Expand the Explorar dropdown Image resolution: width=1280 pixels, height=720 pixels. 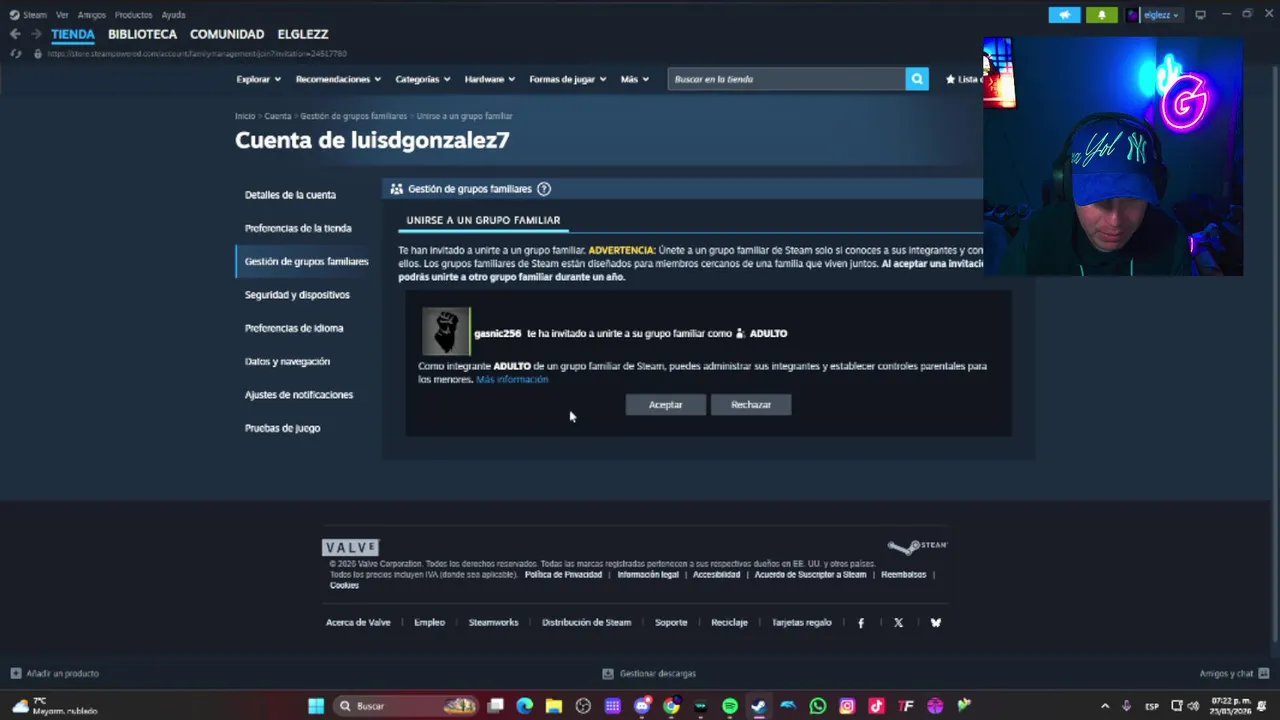[x=258, y=79]
